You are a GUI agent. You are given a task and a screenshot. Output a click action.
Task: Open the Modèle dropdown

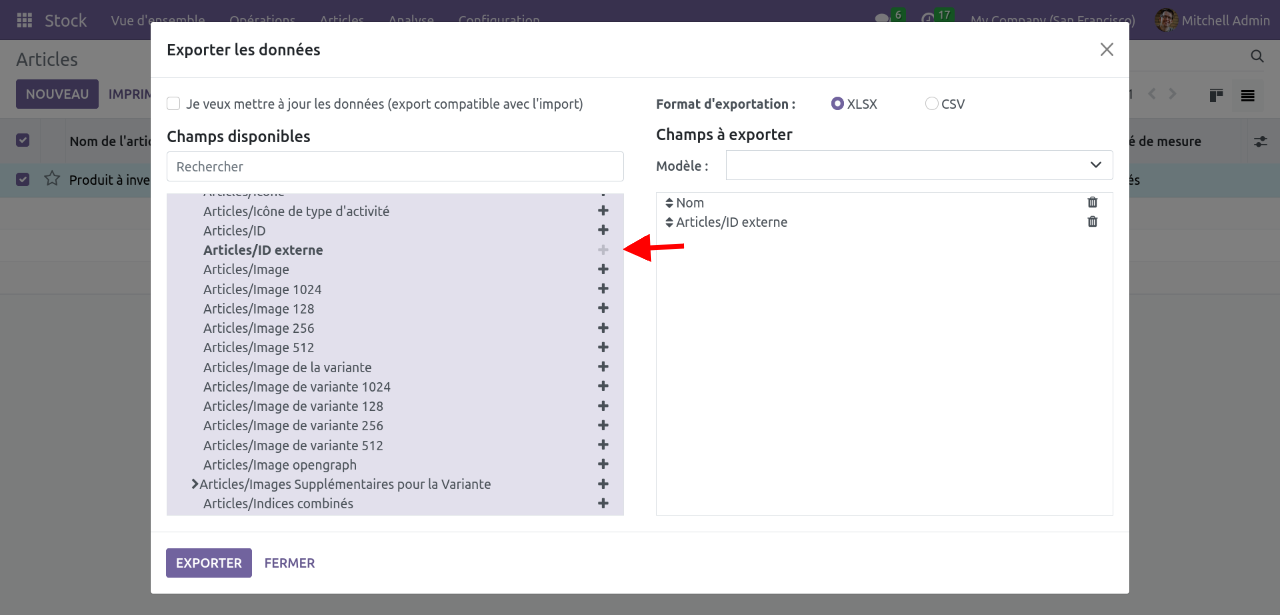919,165
